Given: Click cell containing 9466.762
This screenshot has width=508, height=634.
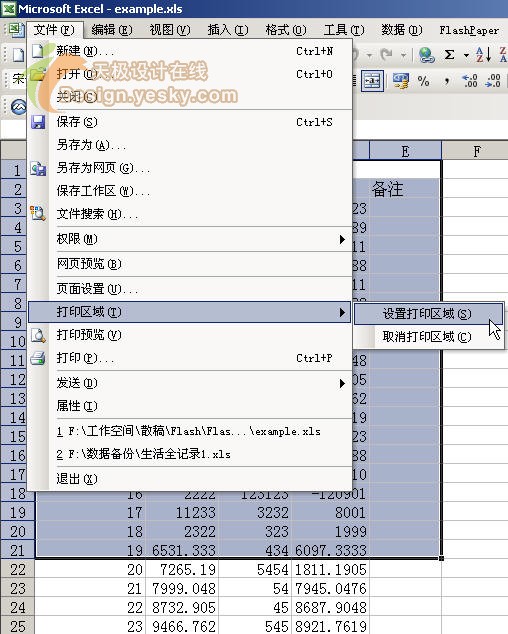Looking at the screenshot, I should [x=182, y=626].
